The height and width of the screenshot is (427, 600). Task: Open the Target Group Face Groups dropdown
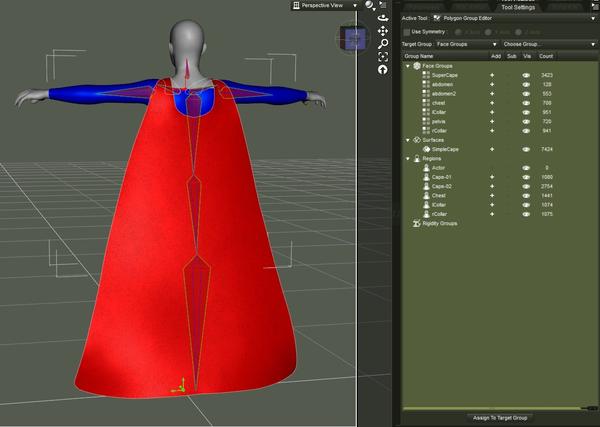coord(466,44)
